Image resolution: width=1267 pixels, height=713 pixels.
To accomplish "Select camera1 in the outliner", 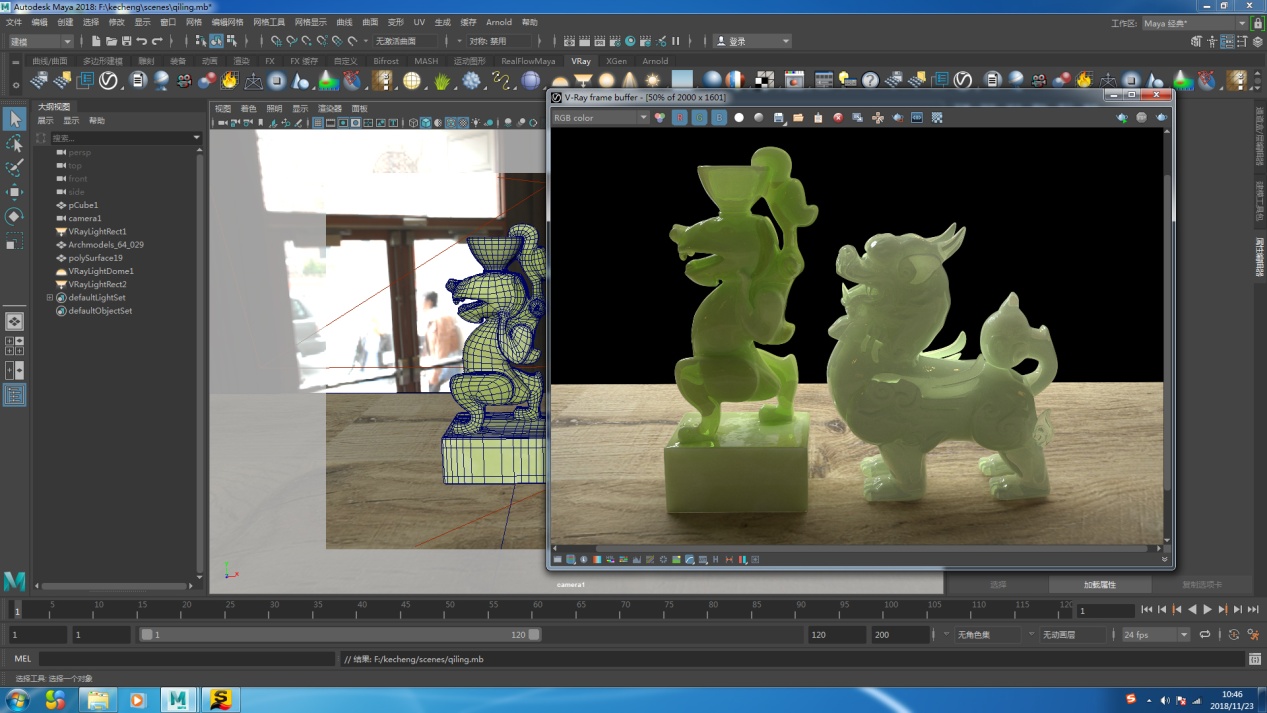I will (x=85, y=218).
